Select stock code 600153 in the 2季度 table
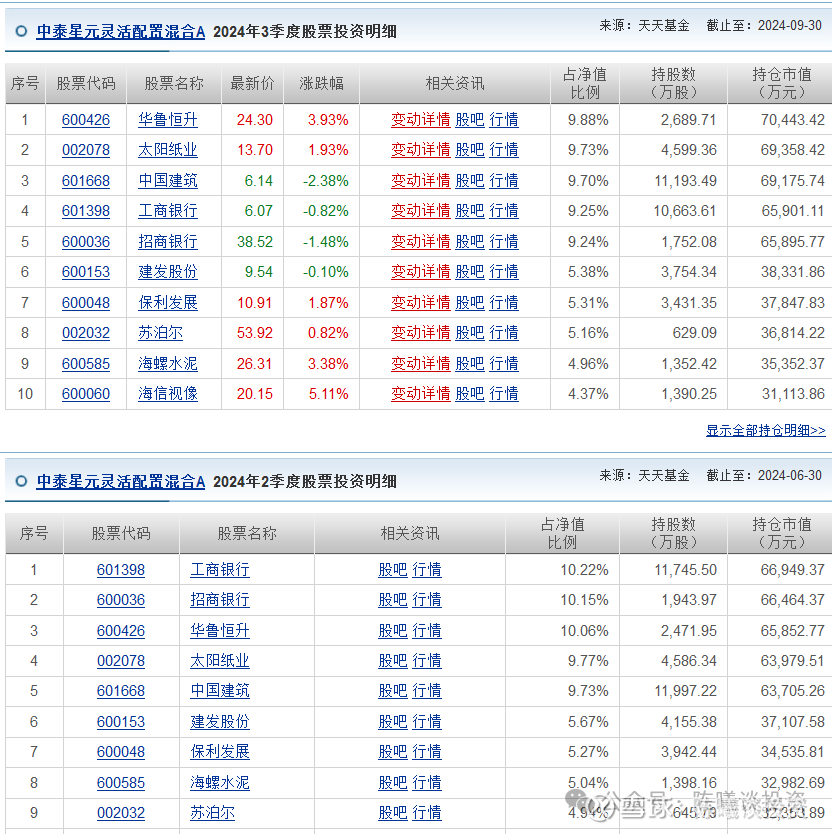Viewport: 832px width, 834px height. 121,722
